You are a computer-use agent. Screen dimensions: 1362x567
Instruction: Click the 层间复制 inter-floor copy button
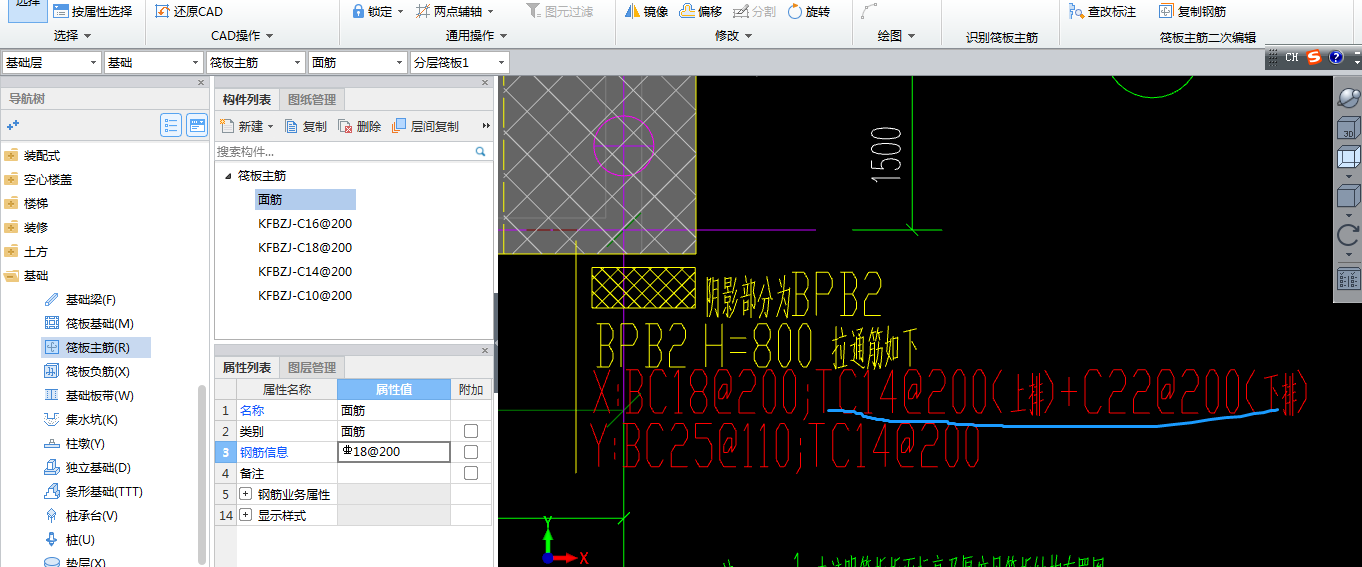coord(426,126)
